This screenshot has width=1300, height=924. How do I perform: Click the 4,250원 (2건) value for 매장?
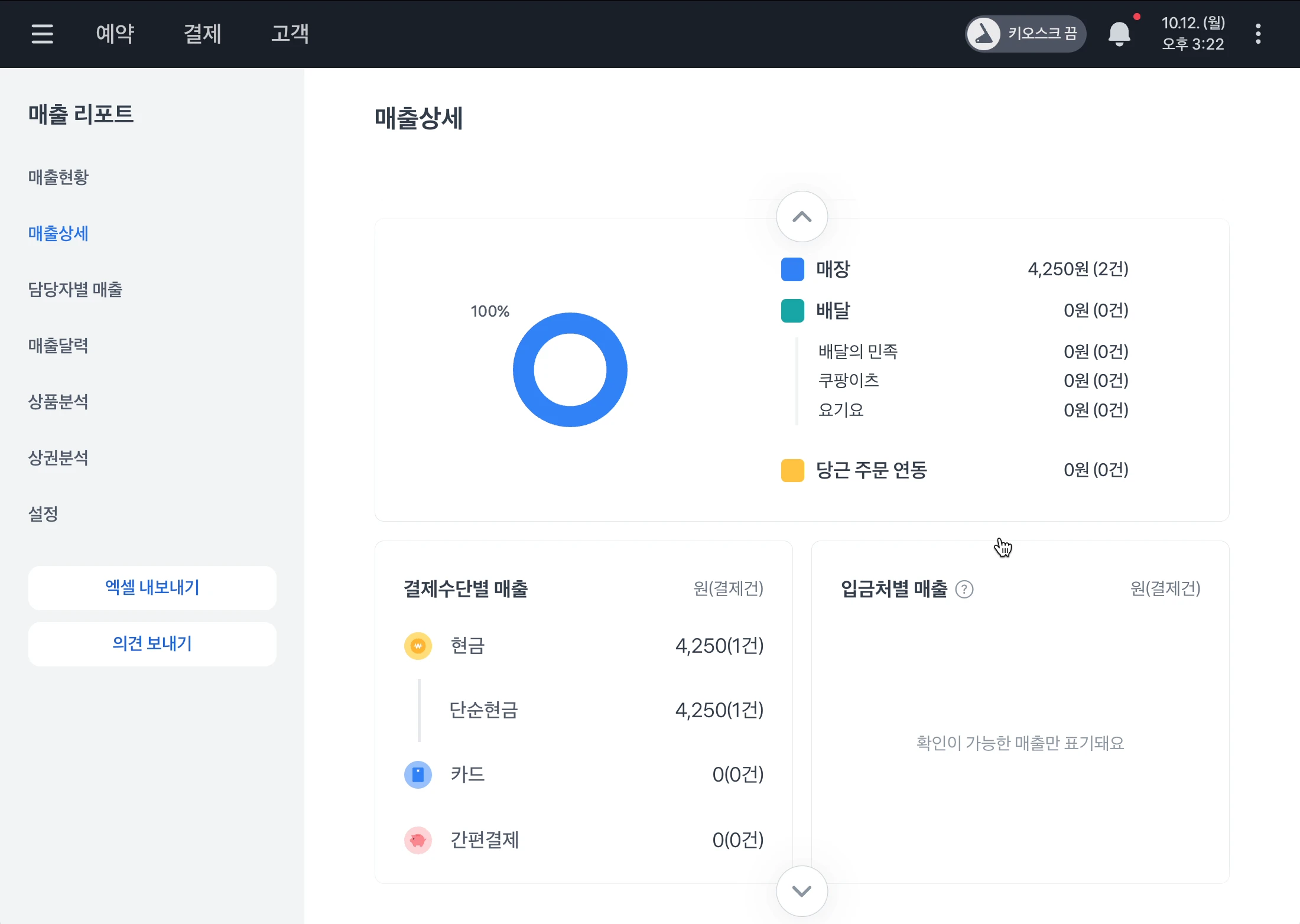pyautogui.click(x=1078, y=269)
